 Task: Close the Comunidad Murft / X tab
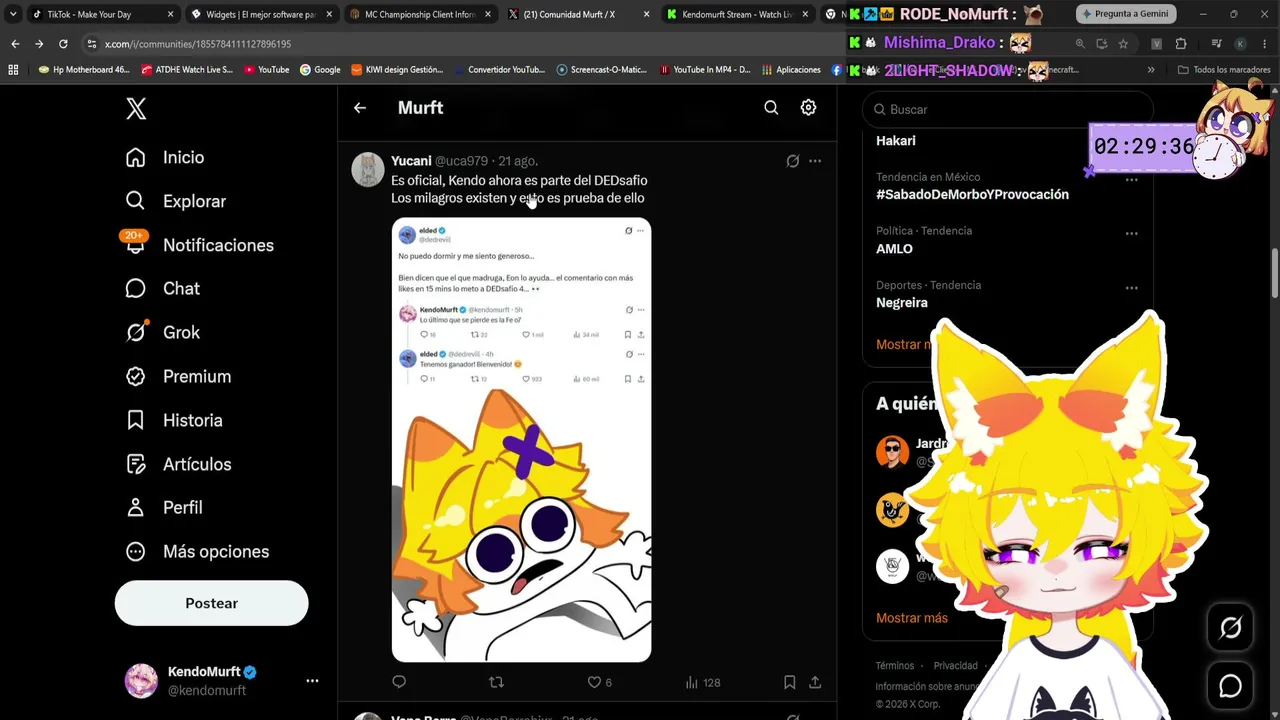point(646,15)
